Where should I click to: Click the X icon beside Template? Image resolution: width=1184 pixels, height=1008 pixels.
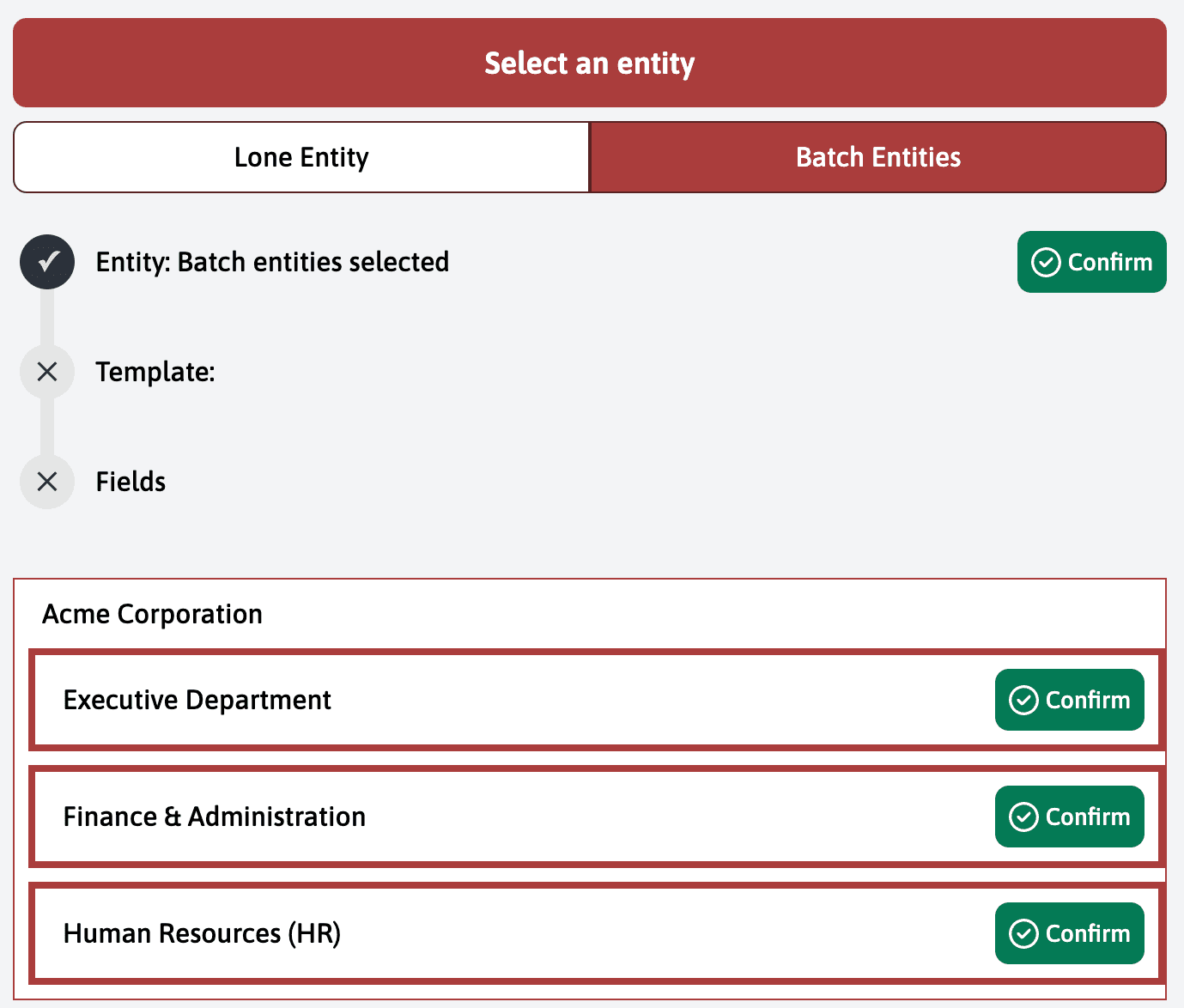[x=47, y=372]
